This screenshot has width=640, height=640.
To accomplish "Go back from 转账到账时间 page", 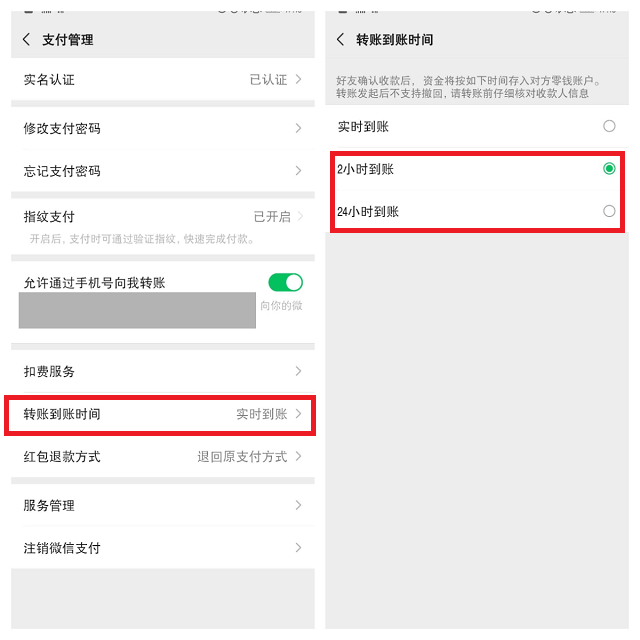I will tap(340, 40).
